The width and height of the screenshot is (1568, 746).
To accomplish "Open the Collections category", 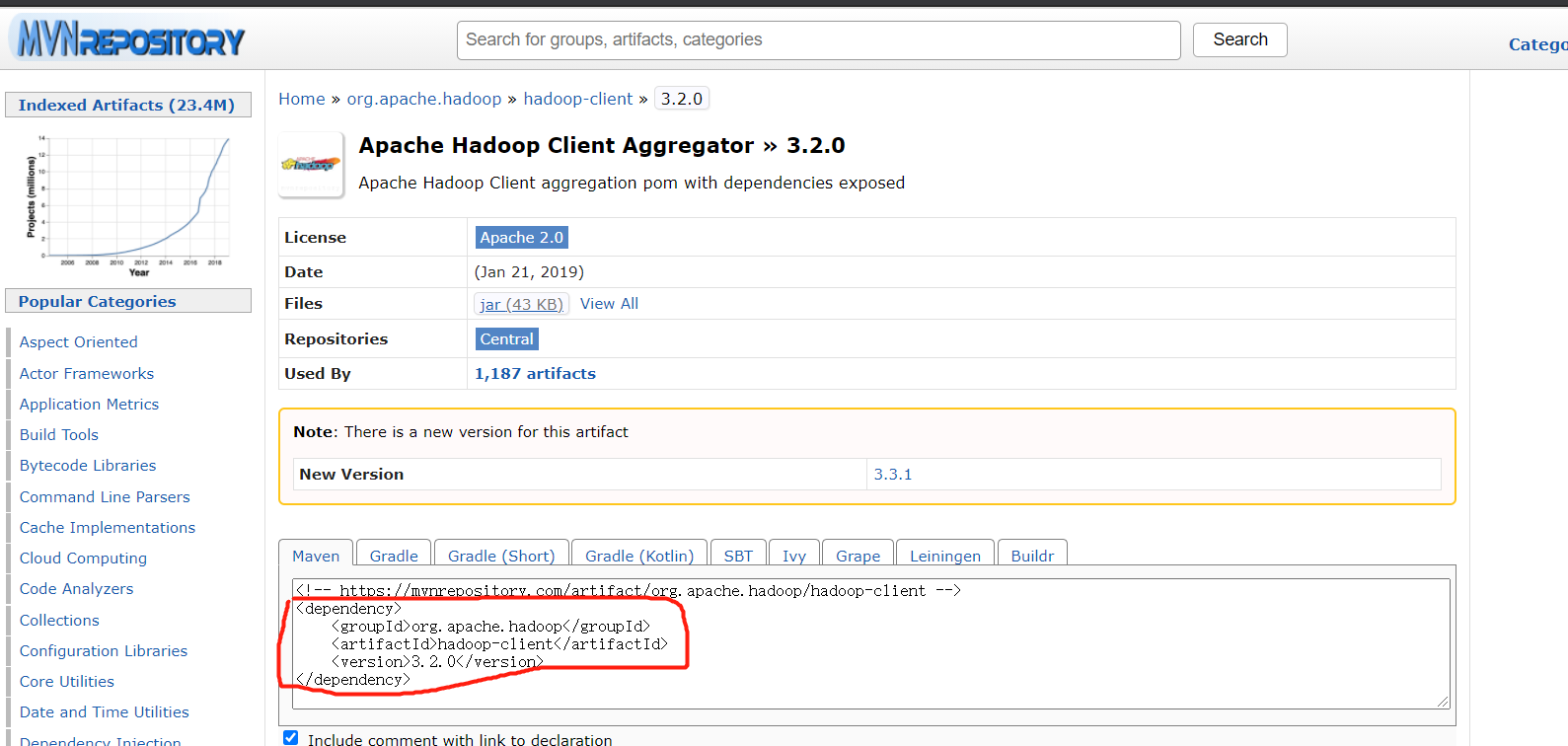I will pos(59,621).
